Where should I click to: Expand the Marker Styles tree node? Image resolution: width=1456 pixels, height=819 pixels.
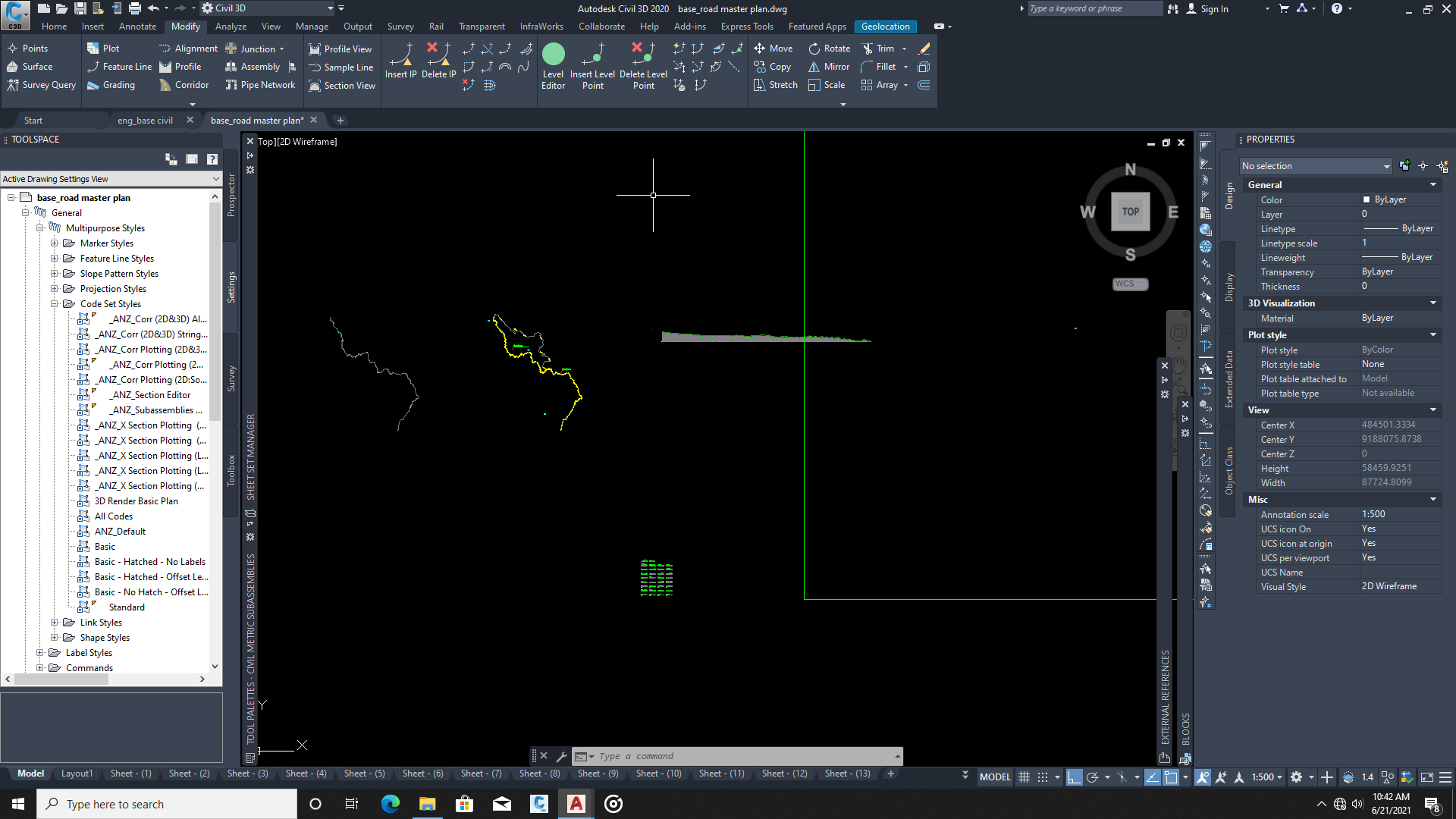pyautogui.click(x=55, y=243)
